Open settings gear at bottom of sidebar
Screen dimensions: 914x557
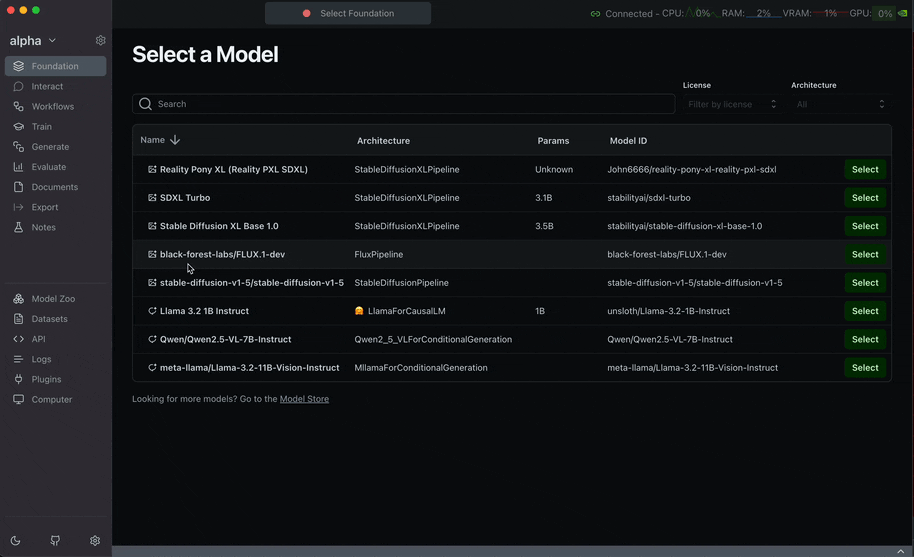tap(95, 541)
